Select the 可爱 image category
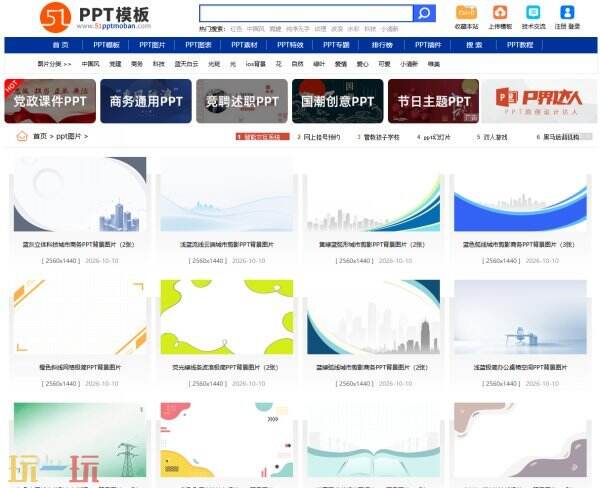Viewport: 600px width, 488px height. (384, 64)
